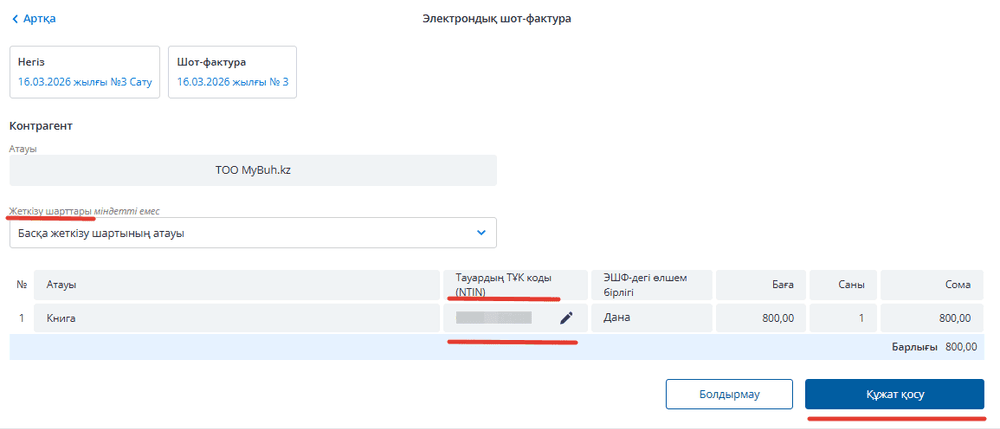
Task: Open the Шот-фактура № 3 link
Action: (x=232, y=82)
